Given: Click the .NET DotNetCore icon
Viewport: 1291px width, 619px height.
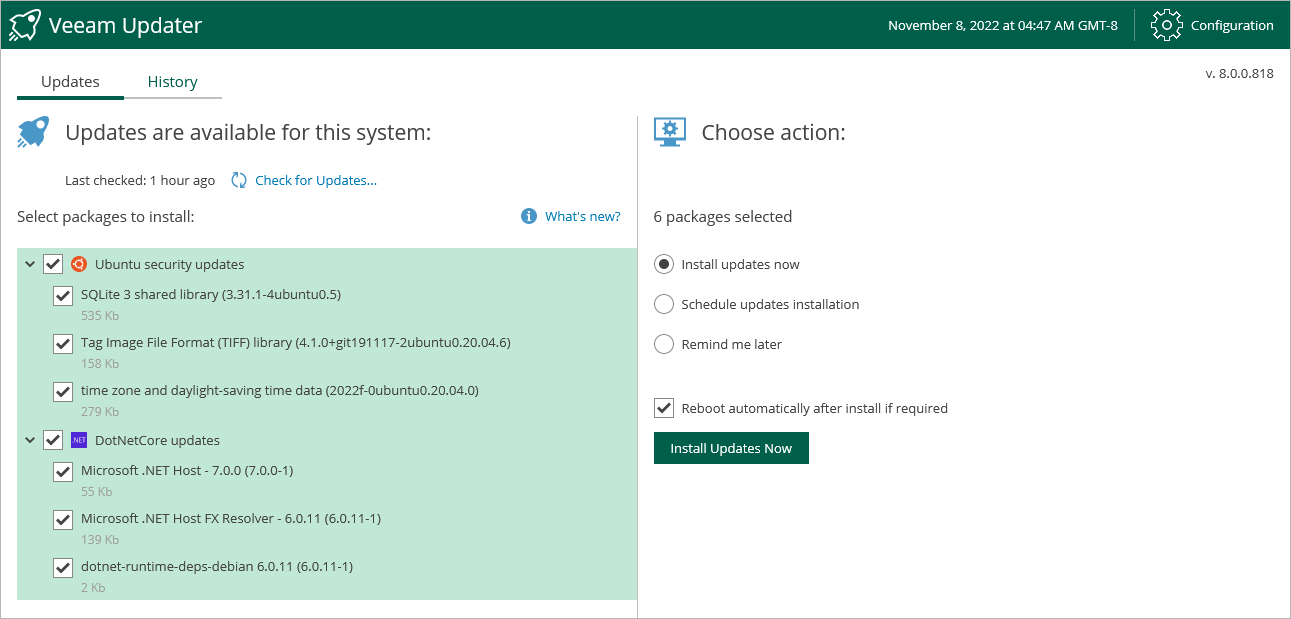Looking at the screenshot, I should point(79,440).
